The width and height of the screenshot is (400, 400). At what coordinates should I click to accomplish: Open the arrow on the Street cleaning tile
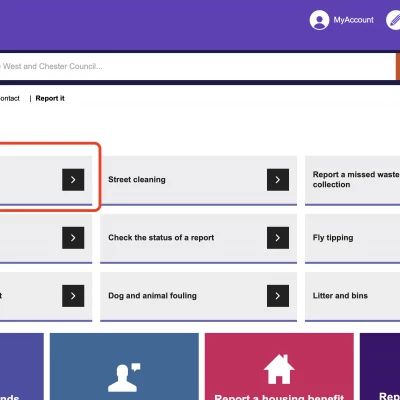278,180
